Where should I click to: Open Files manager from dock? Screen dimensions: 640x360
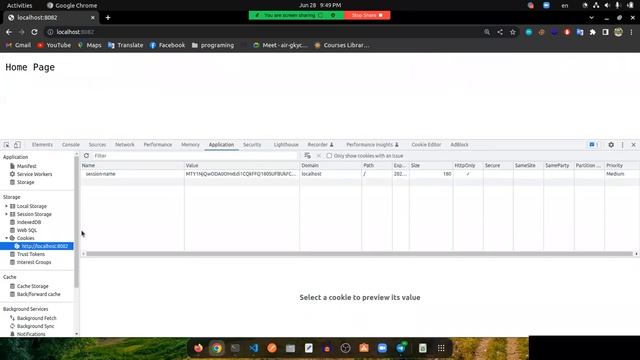point(290,348)
